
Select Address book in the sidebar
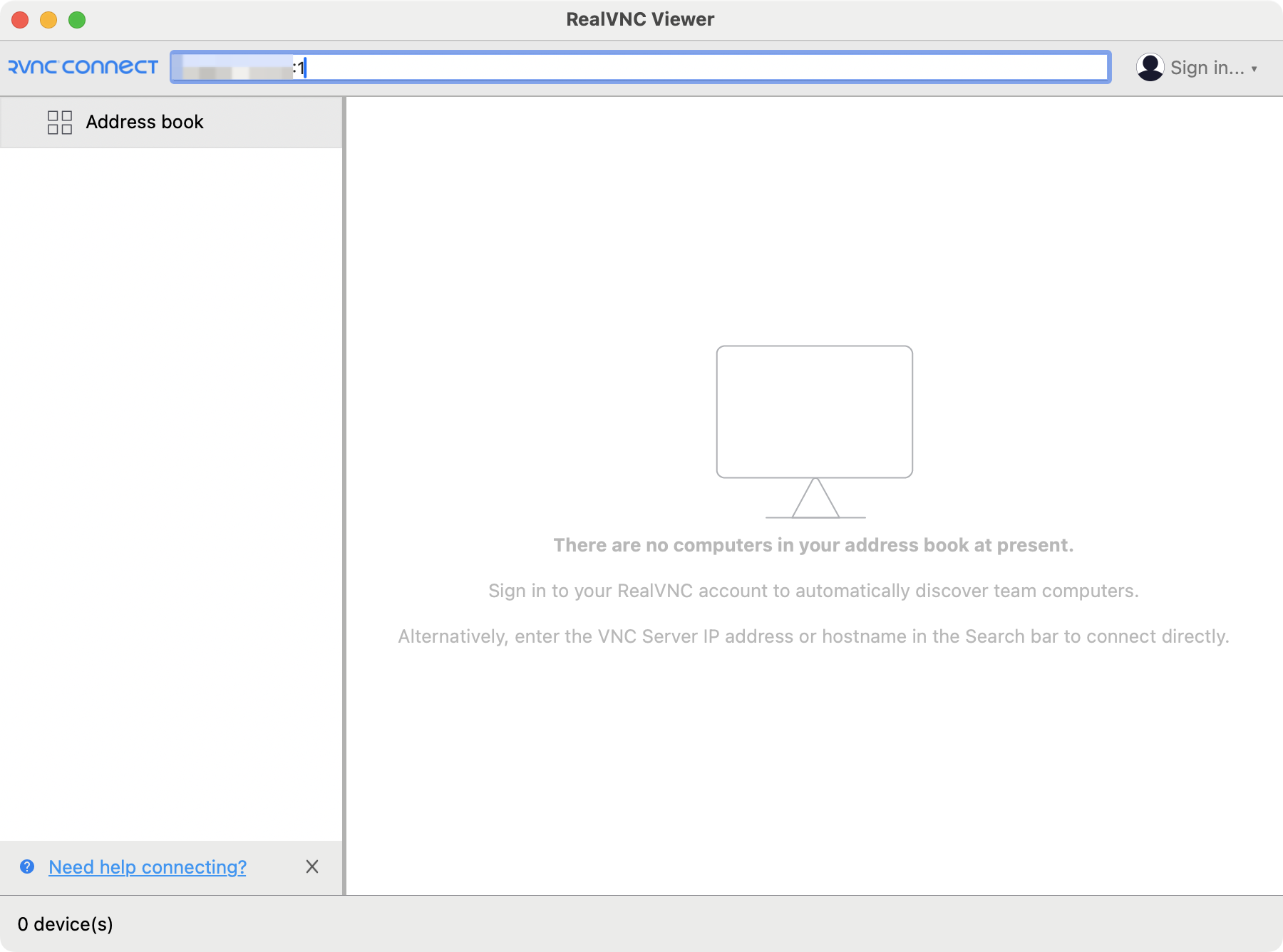pyautogui.click(x=171, y=122)
